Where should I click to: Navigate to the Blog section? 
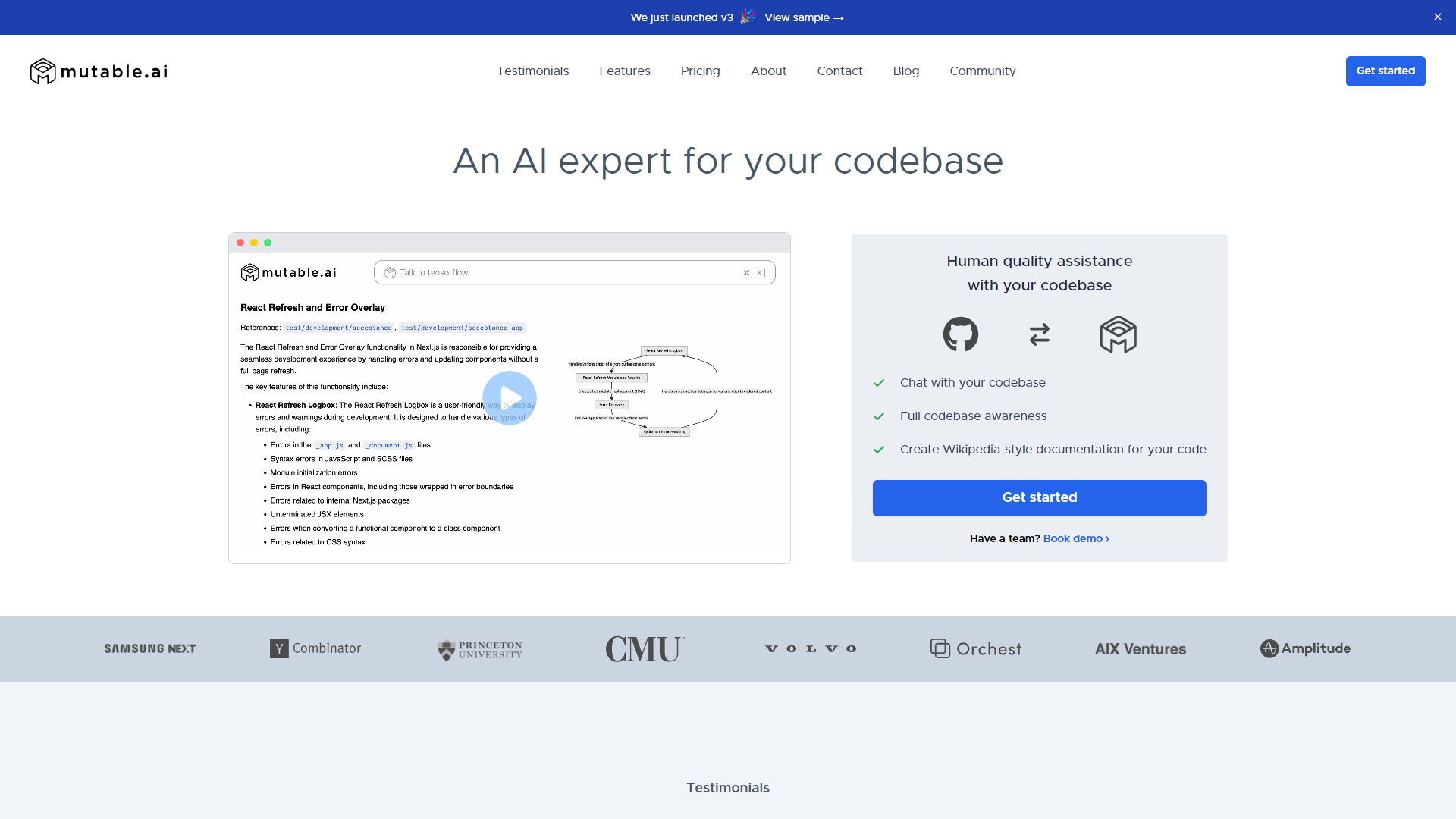tap(906, 71)
